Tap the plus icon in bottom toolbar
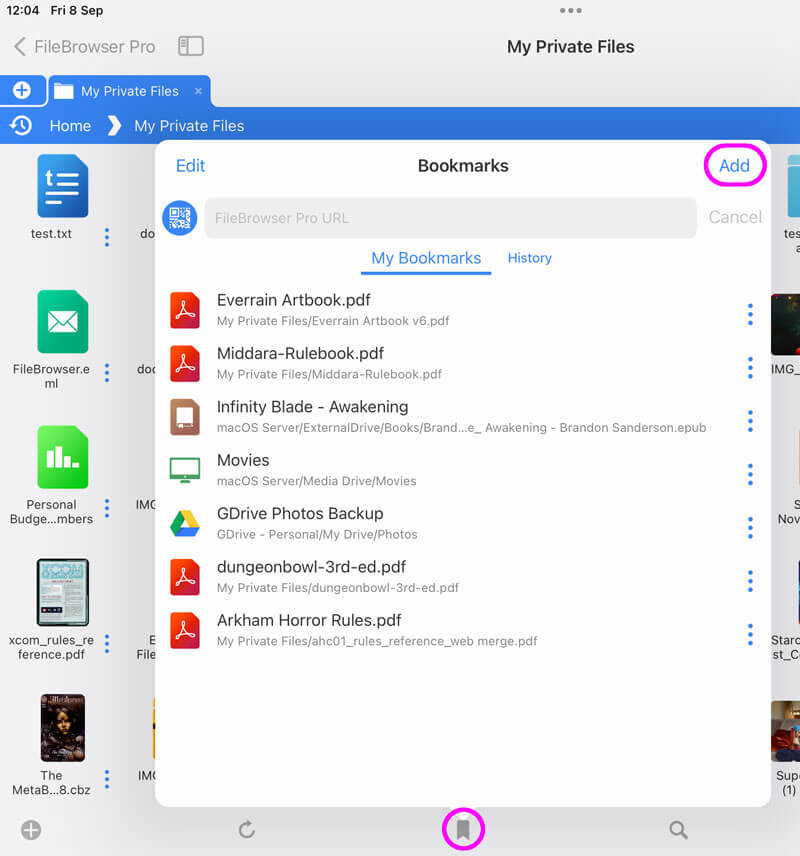Image resolution: width=800 pixels, height=856 pixels. [31, 830]
